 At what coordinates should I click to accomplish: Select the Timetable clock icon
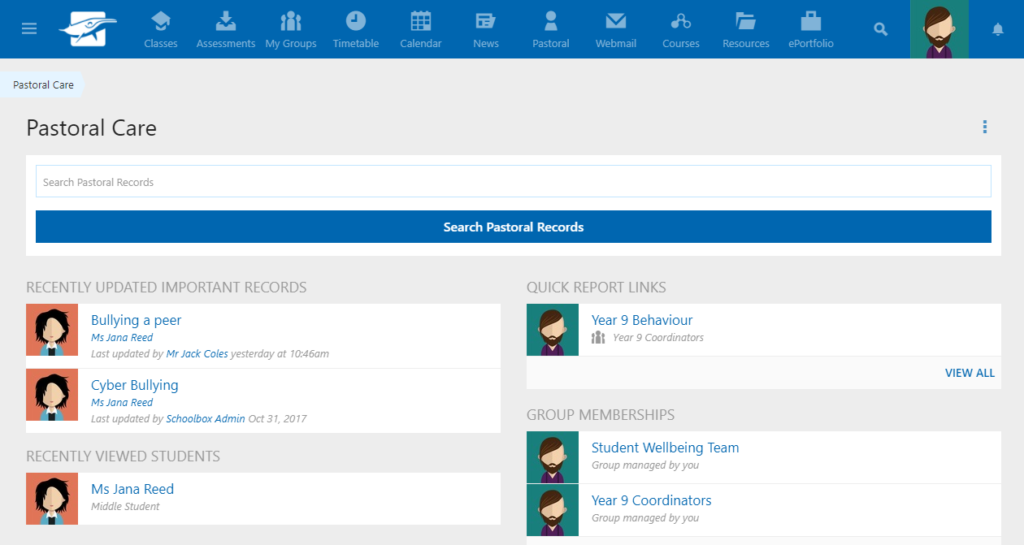point(356,29)
